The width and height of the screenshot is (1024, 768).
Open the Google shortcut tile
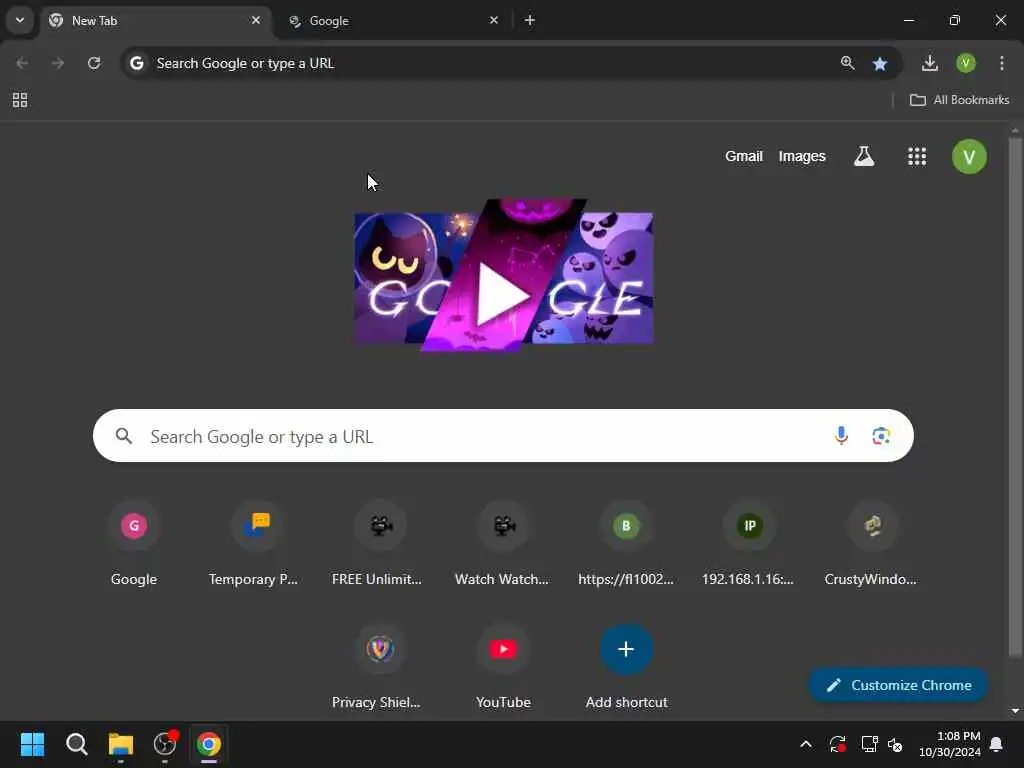coord(134,545)
